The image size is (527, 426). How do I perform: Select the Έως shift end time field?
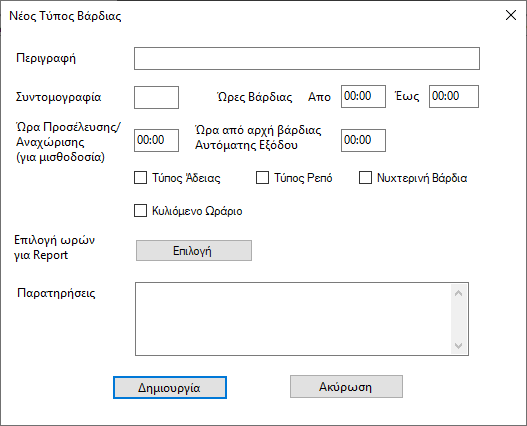click(454, 96)
